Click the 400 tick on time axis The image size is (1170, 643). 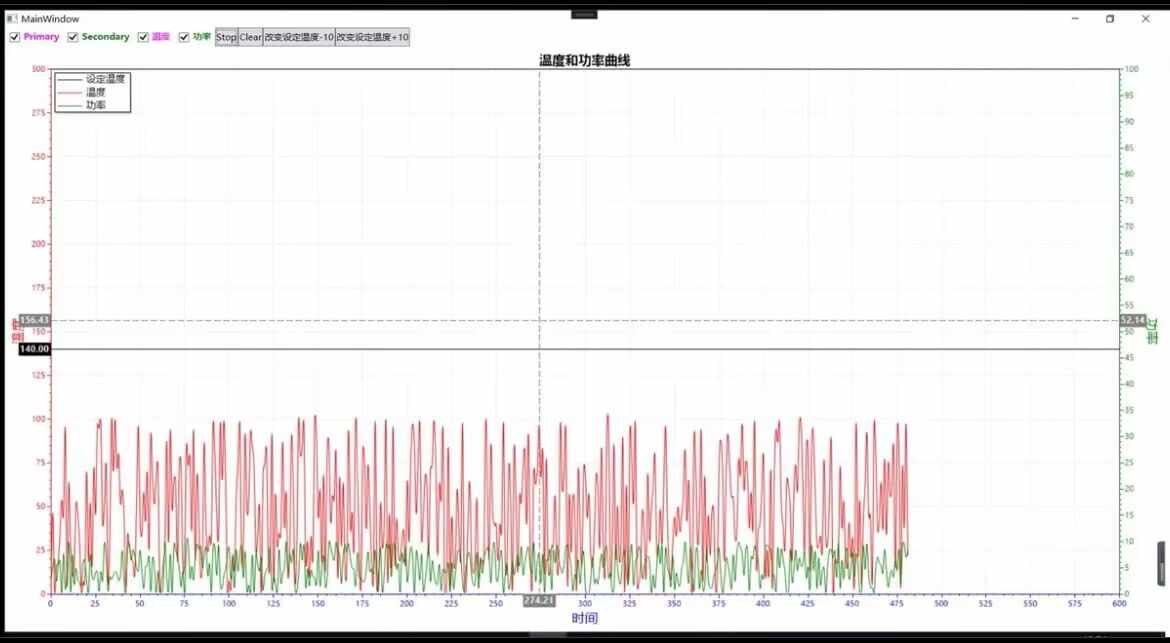point(762,603)
